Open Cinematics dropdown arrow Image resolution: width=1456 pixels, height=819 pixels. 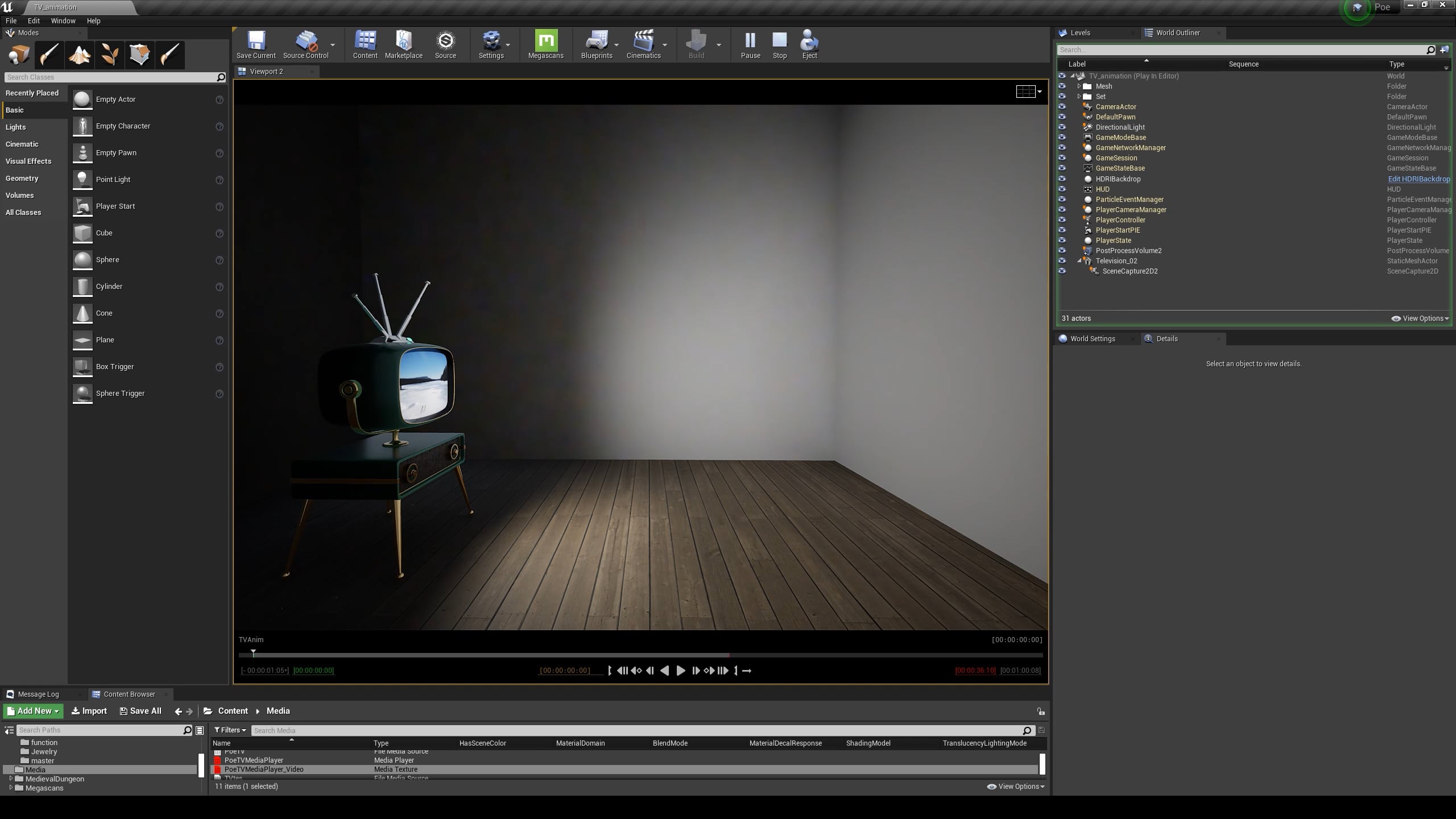point(665,45)
